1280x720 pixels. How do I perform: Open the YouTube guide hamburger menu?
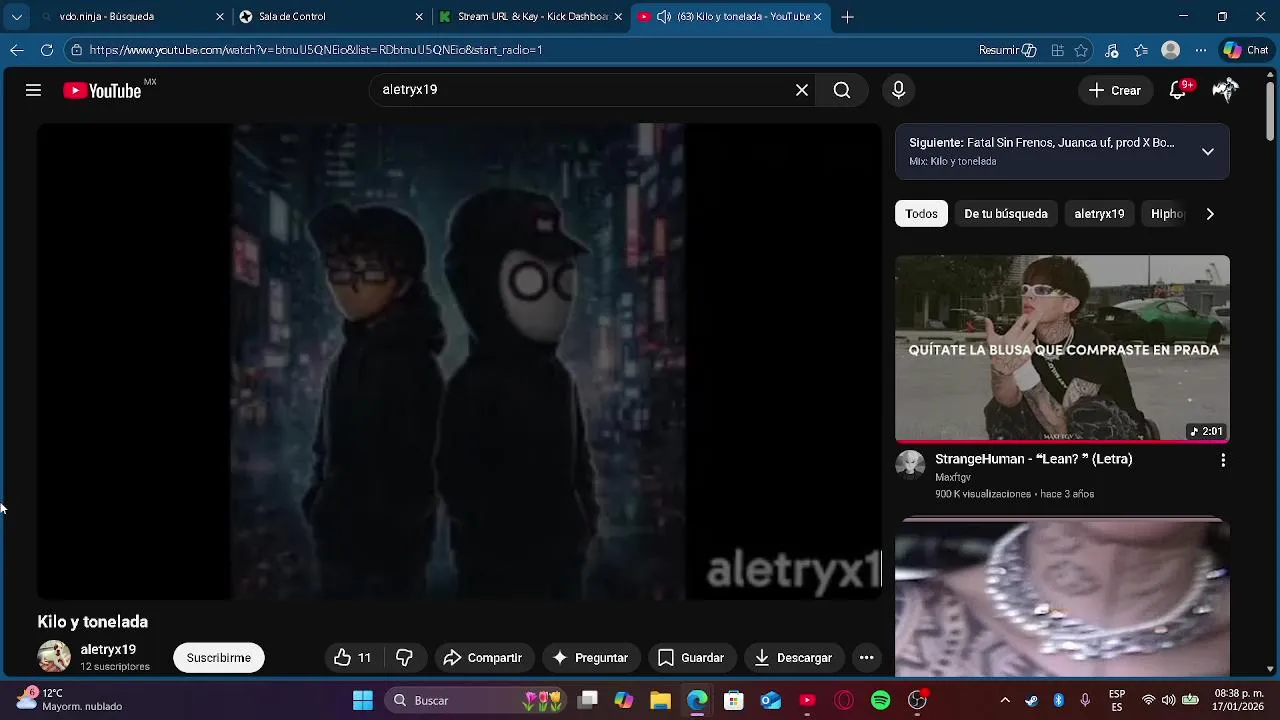pyautogui.click(x=33, y=90)
